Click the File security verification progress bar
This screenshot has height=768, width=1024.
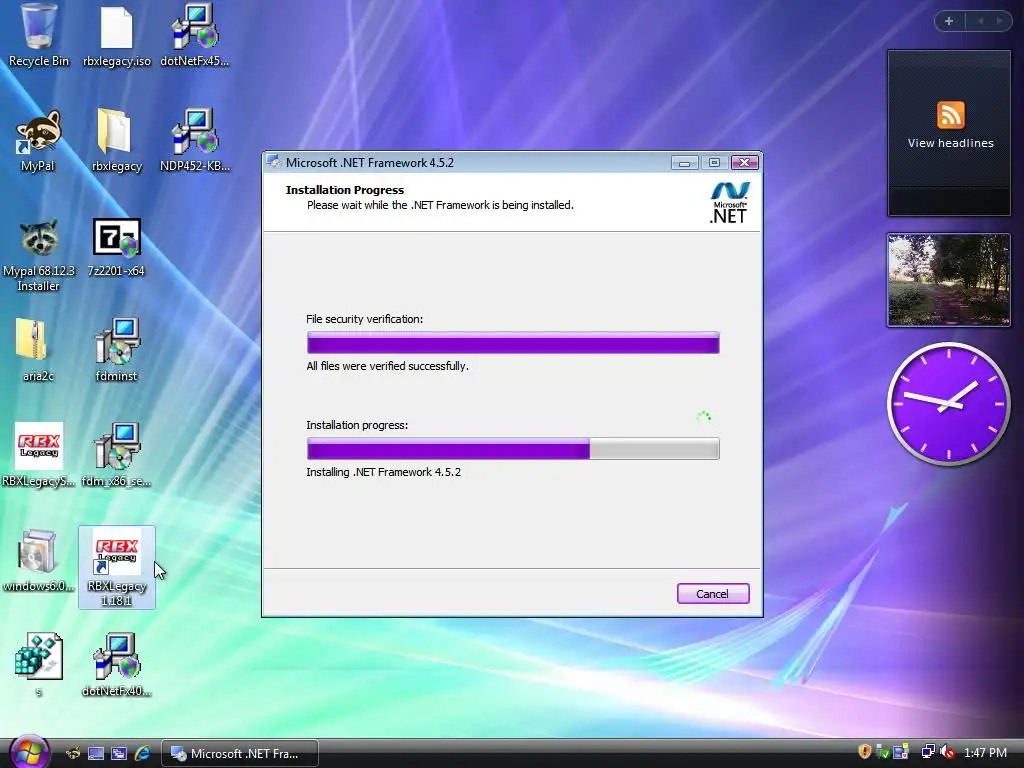(513, 343)
